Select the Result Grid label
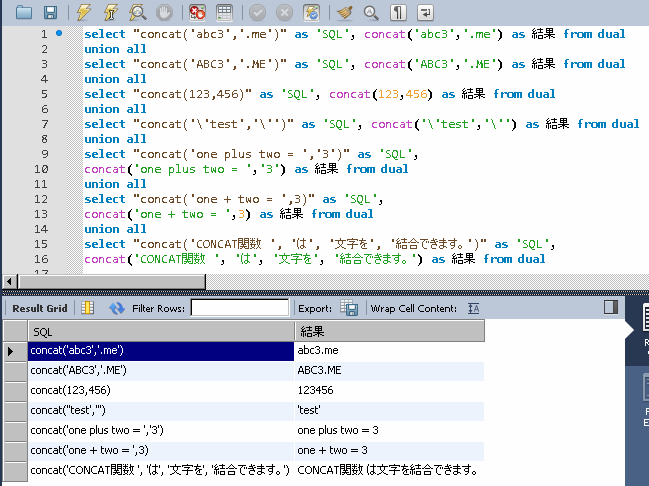The width and height of the screenshot is (649, 486). (40, 308)
